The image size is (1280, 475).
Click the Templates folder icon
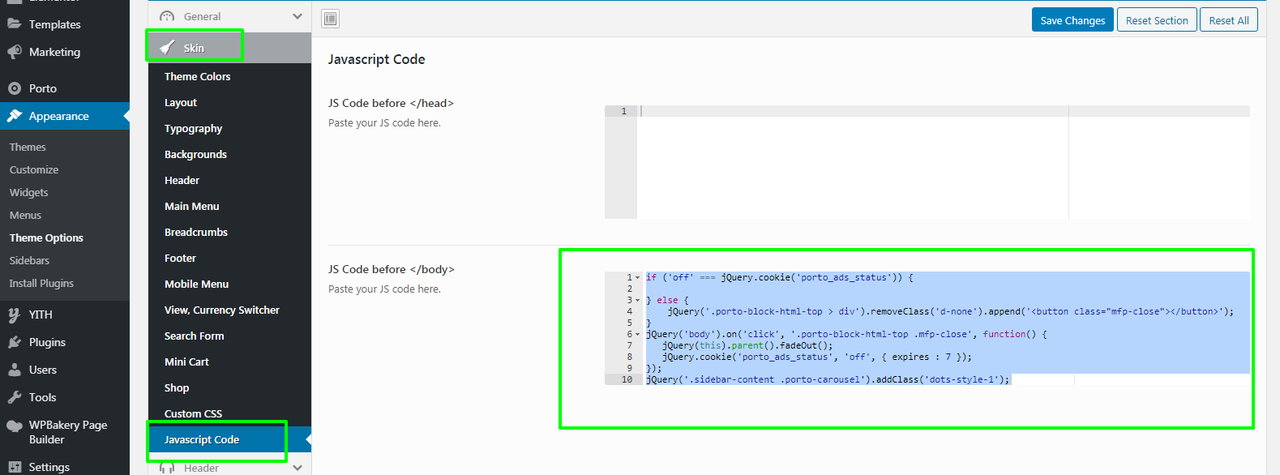(15, 24)
